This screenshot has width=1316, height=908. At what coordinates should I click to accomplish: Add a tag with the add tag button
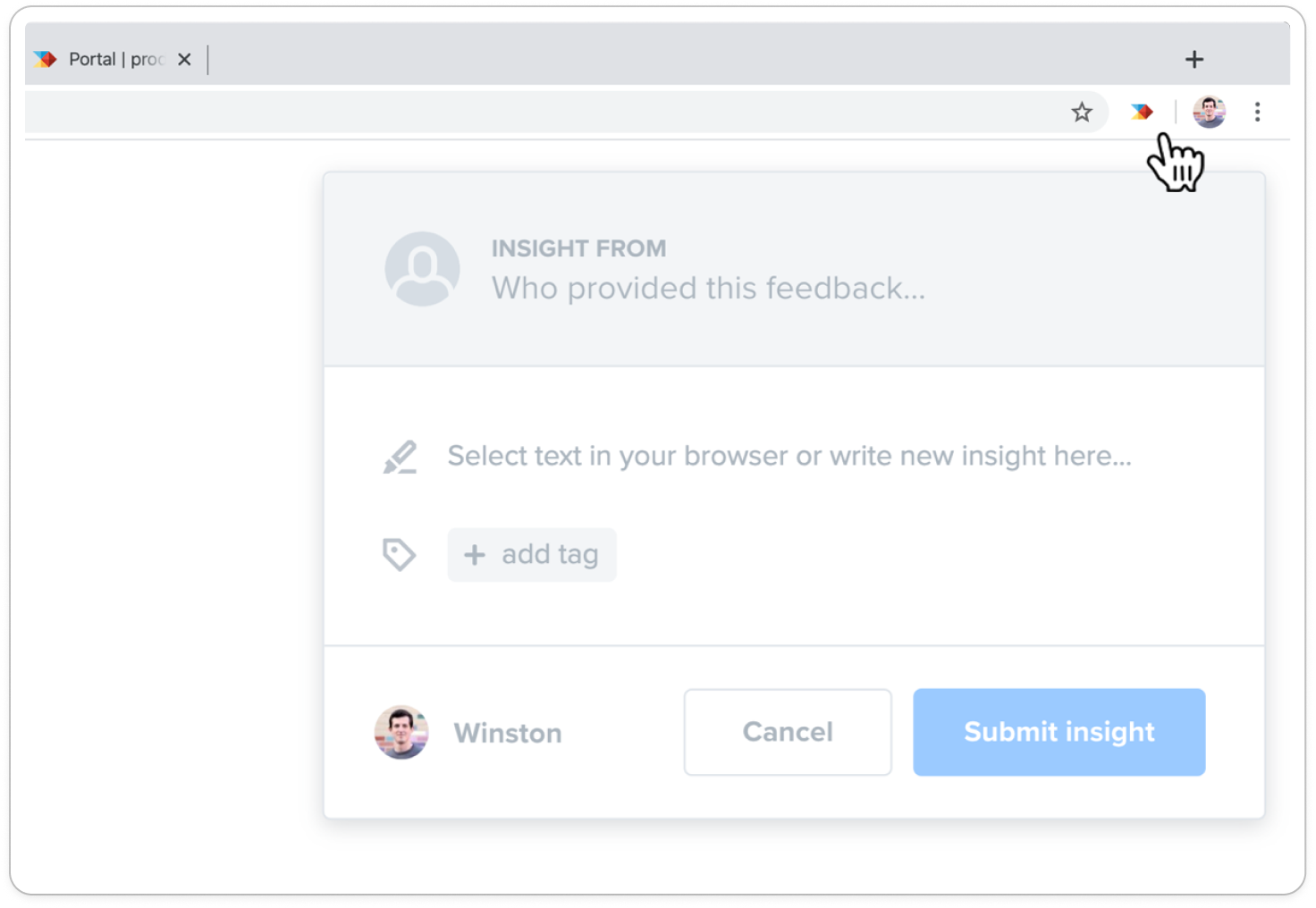coord(532,555)
